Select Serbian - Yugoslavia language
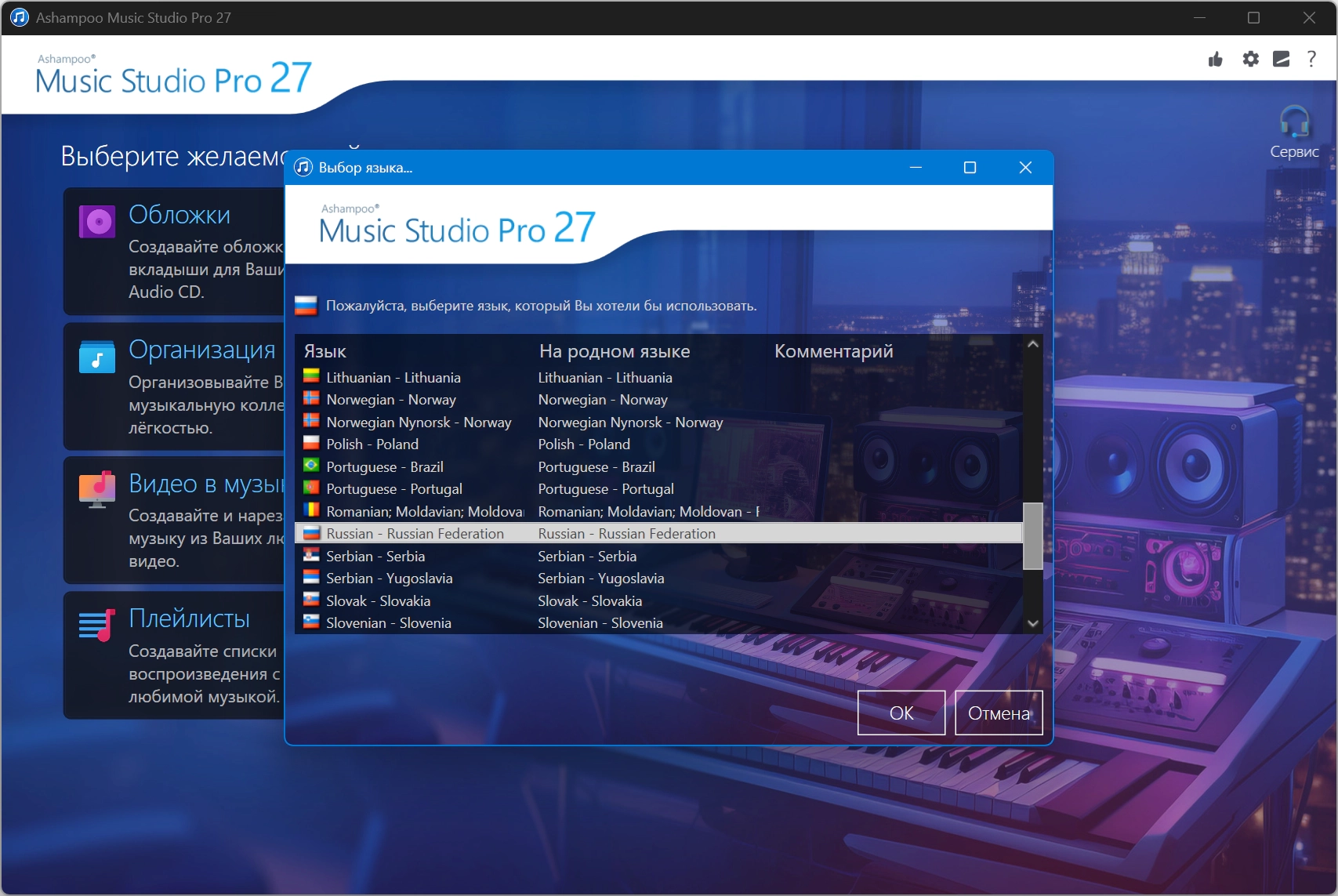The height and width of the screenshot is (896, 1338). click(x=390, y=578)
